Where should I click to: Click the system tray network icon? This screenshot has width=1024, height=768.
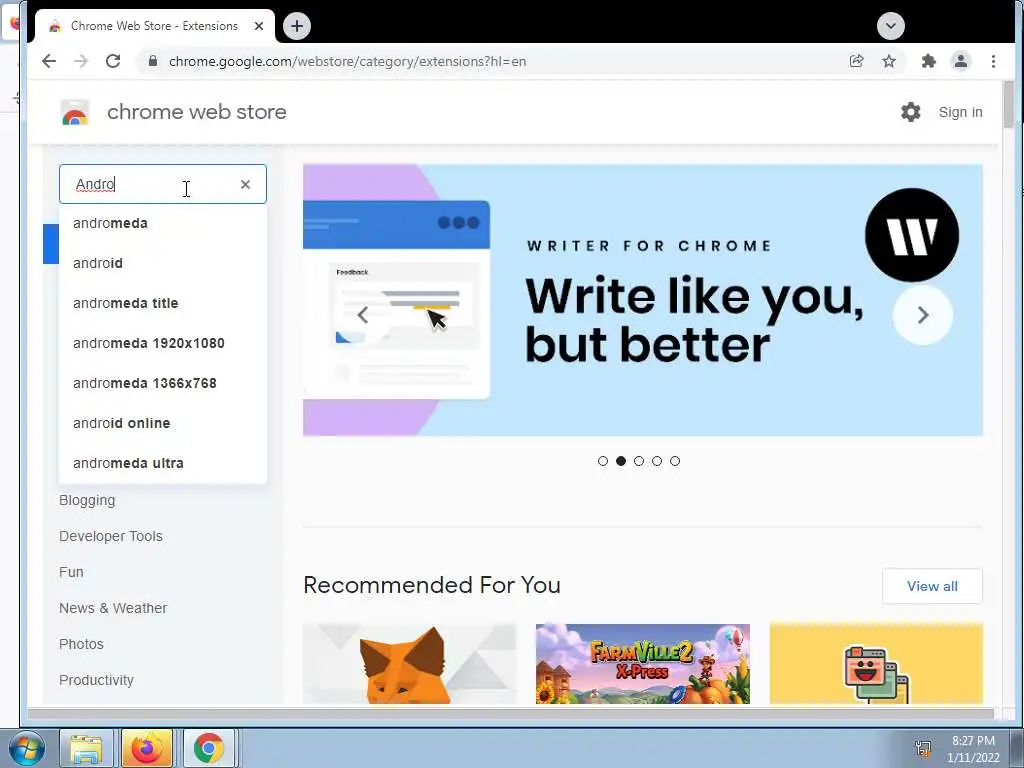(x=923, y=748)
